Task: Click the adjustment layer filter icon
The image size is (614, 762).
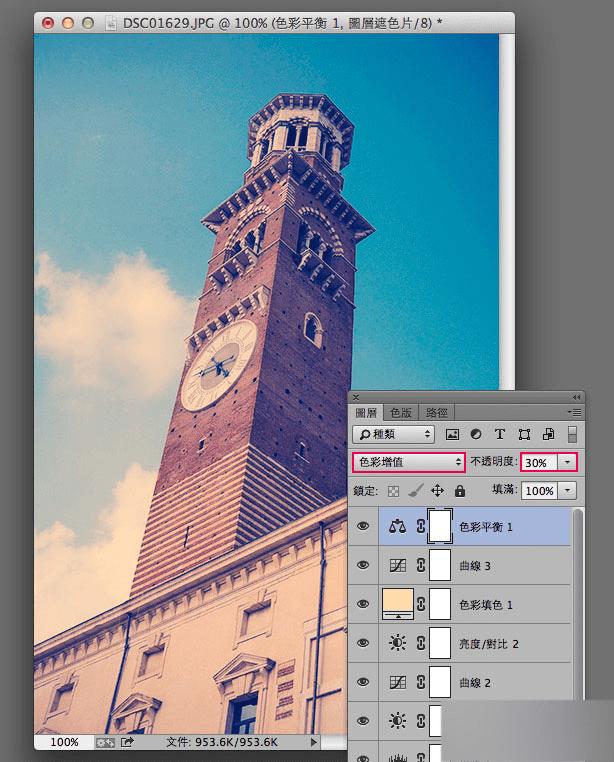Action: coord(476,434)
